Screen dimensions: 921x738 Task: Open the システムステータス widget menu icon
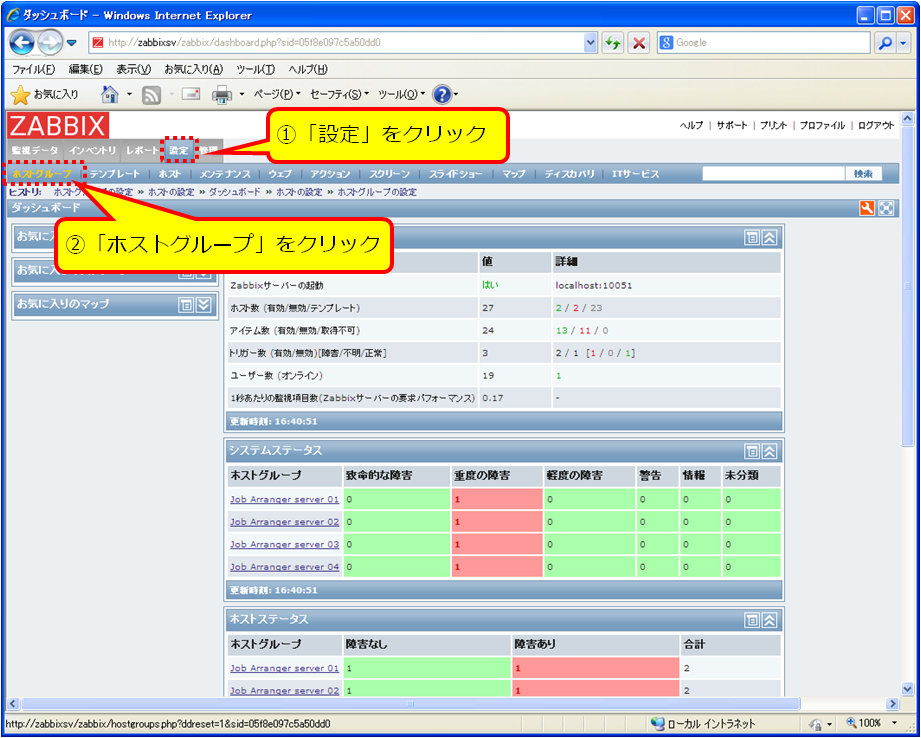pos(751,451)
